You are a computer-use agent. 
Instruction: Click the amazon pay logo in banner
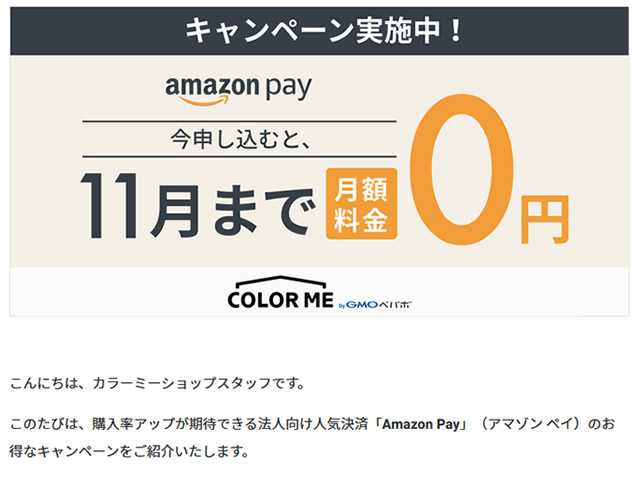(238, 89)
